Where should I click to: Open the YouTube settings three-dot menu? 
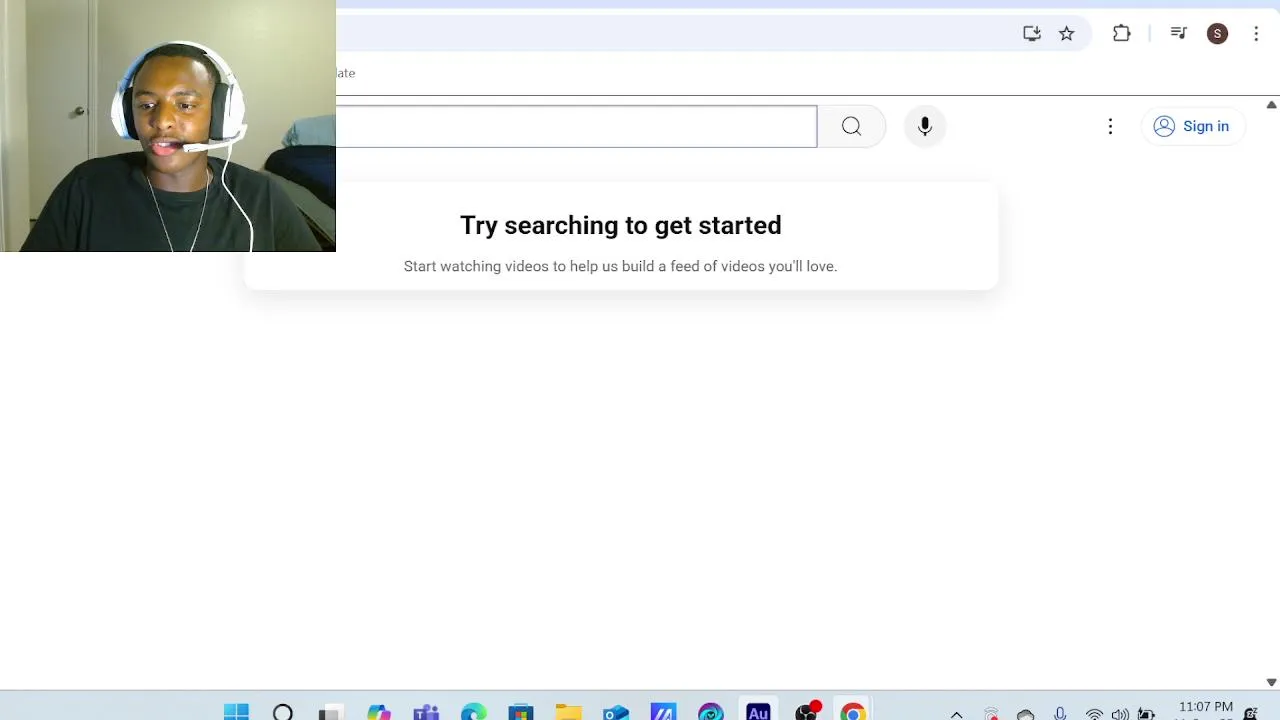click(1110, 126)
